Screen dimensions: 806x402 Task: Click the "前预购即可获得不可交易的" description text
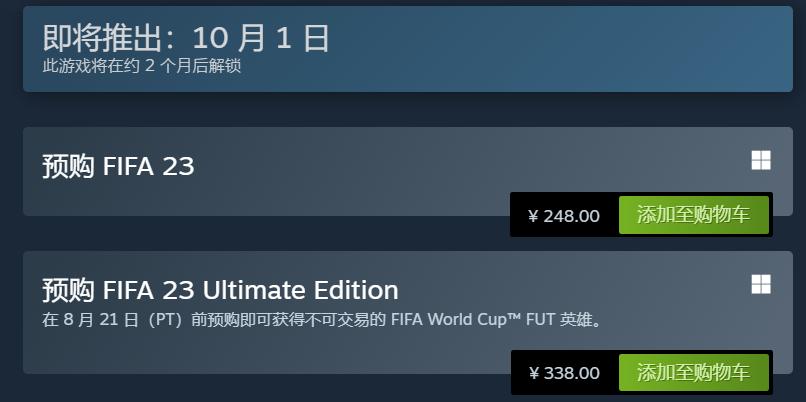[x=282, y=320]
